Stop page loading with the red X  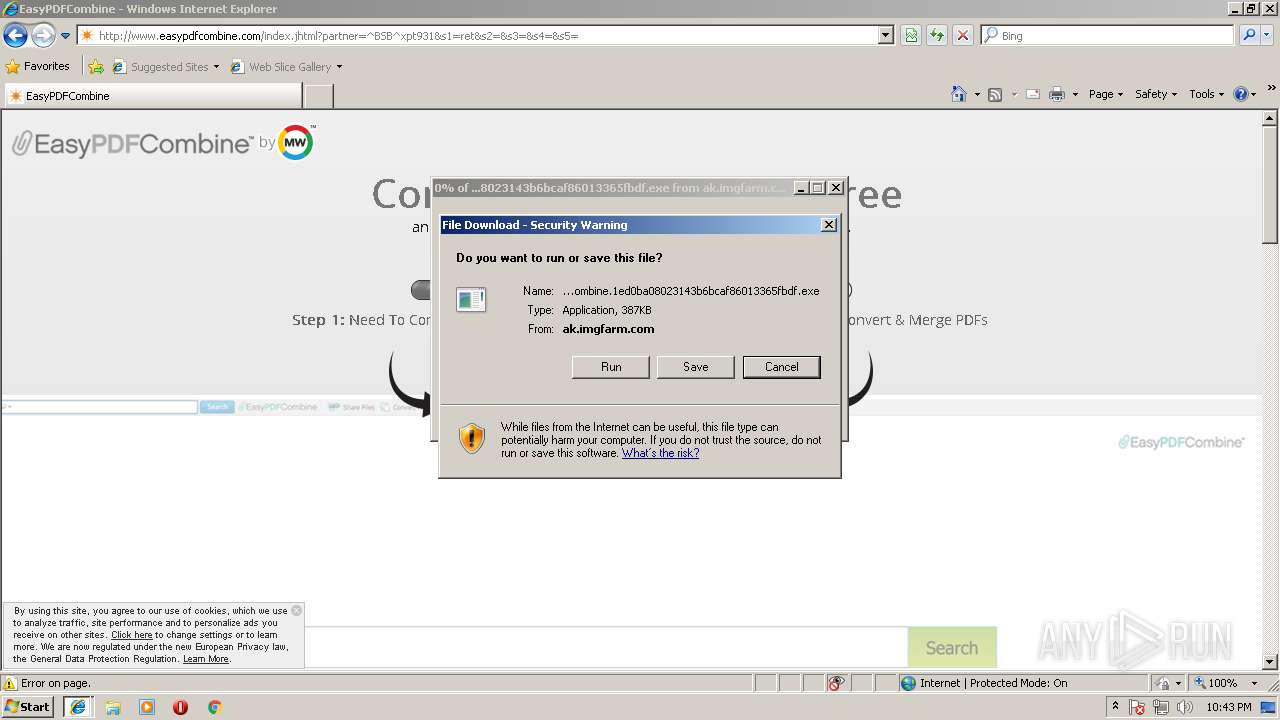click(963, 35)
